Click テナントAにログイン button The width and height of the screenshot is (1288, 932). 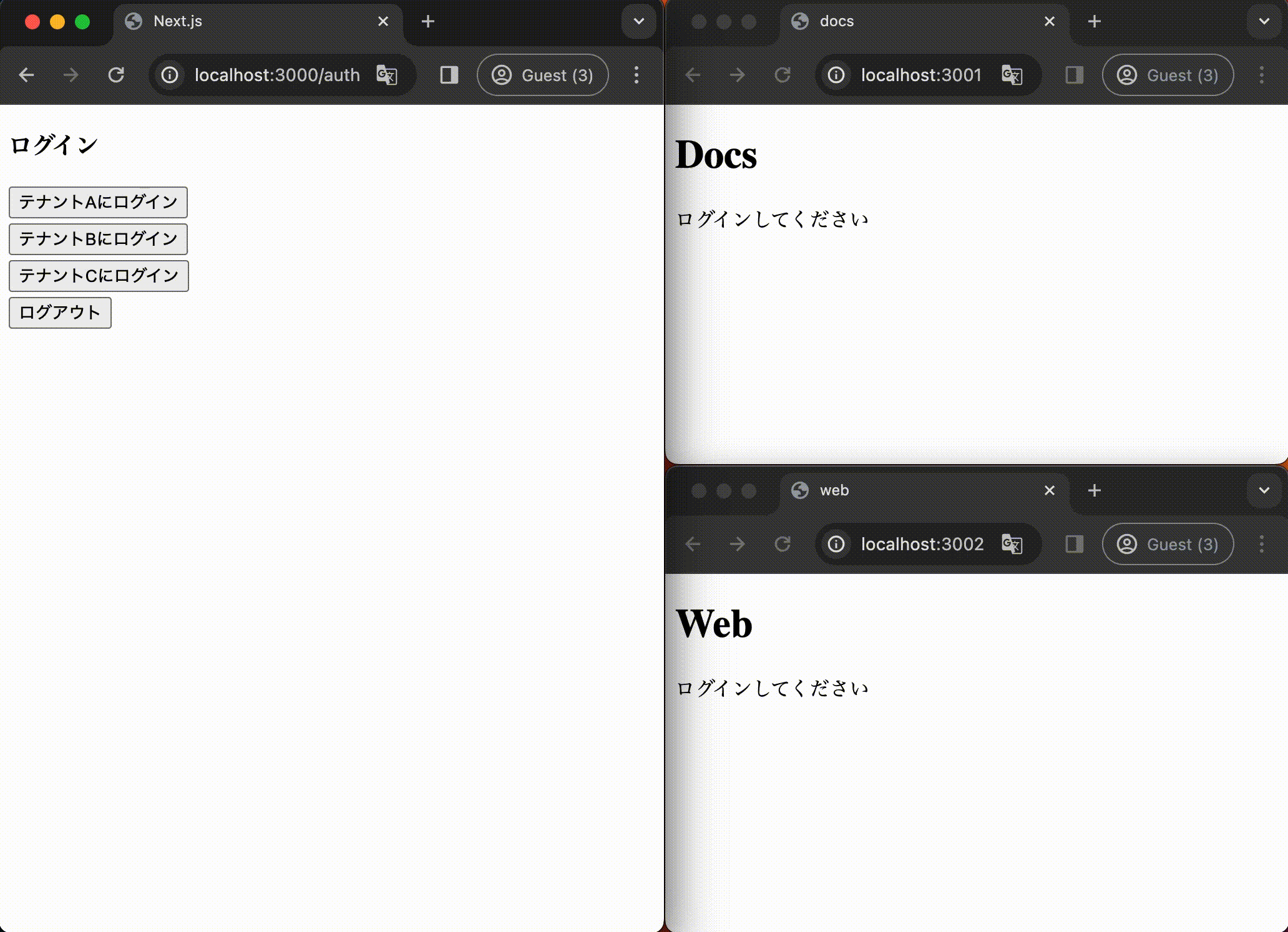pos(98,202)
